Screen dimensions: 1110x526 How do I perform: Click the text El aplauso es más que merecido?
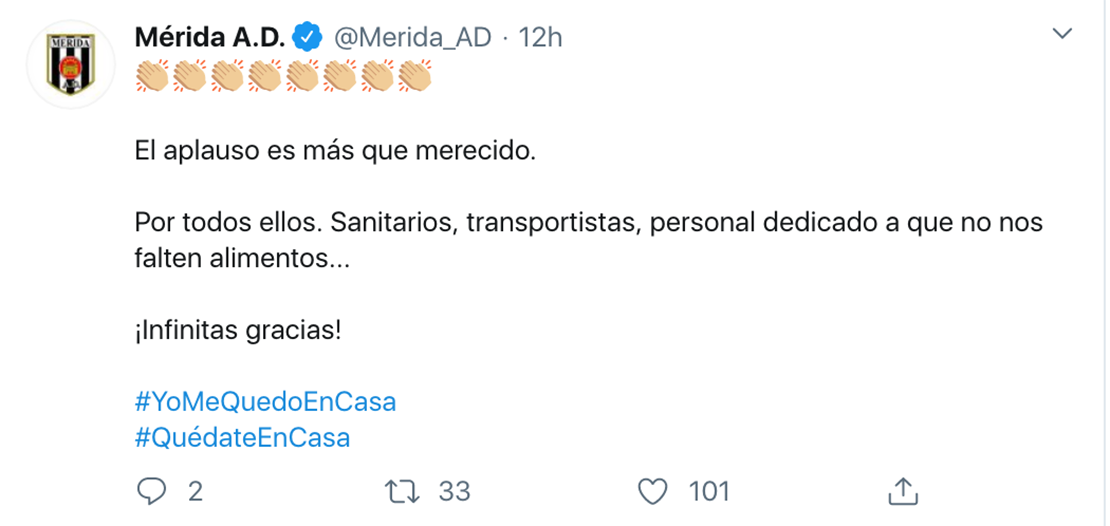(332, 152)
